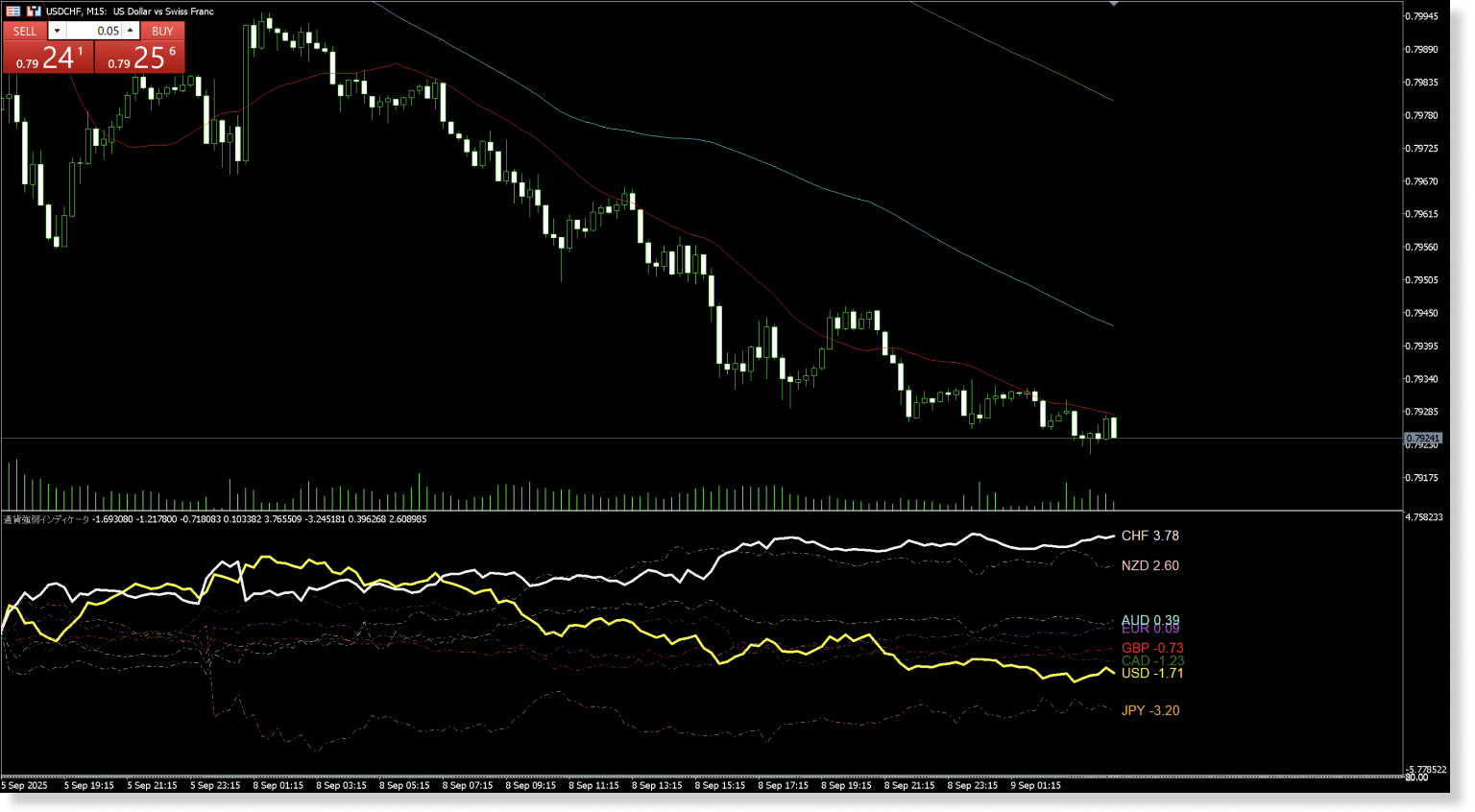Select the CHF 3.78 strength label

click(x=1149, y=536)
